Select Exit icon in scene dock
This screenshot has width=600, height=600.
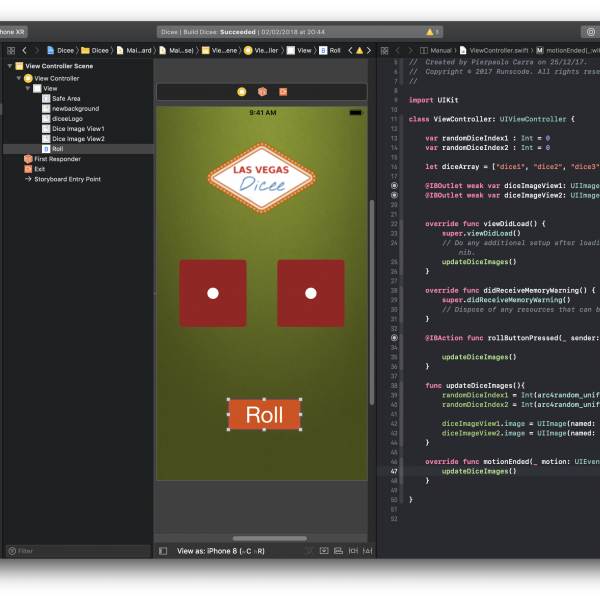point(283,92)
